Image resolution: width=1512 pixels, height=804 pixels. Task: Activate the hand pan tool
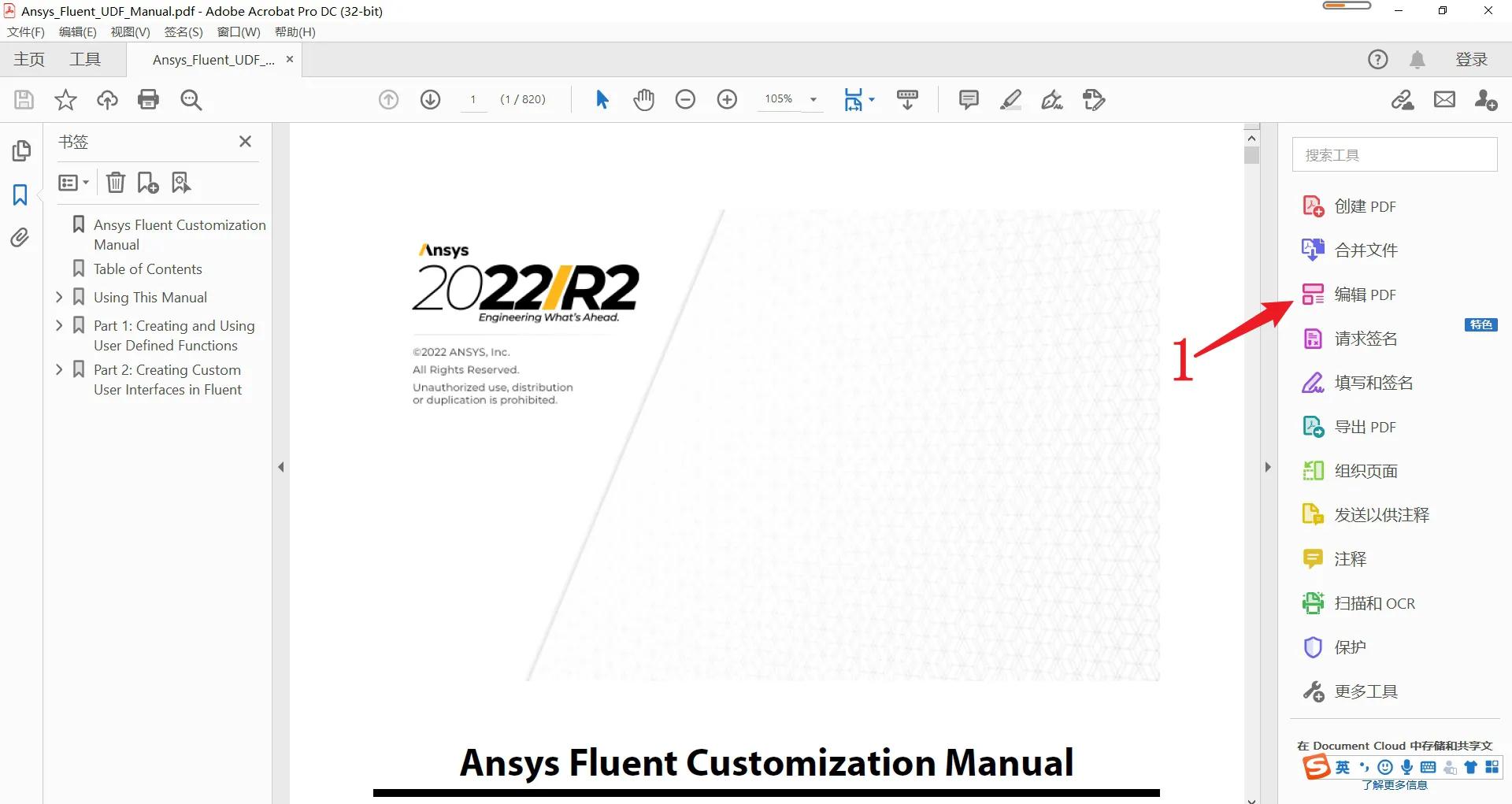click(x=644, y=99)
